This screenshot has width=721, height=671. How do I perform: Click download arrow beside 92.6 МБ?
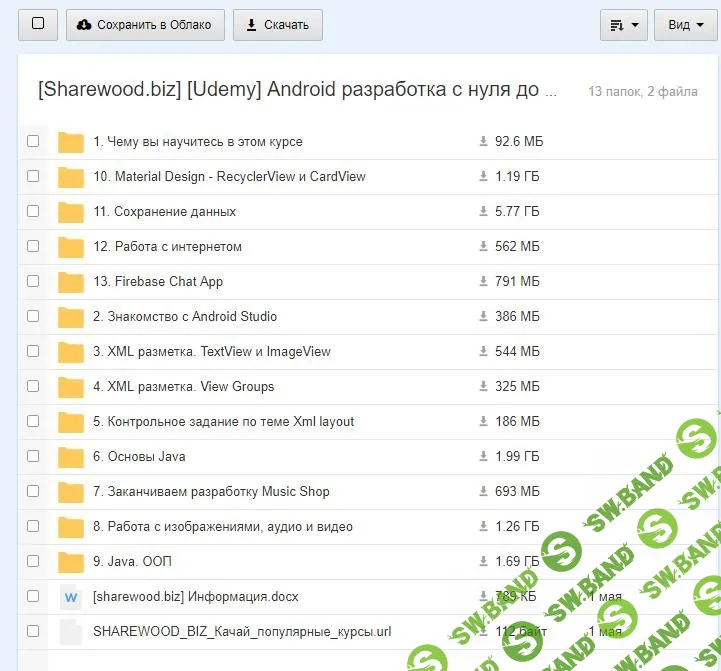pos(484,142)
